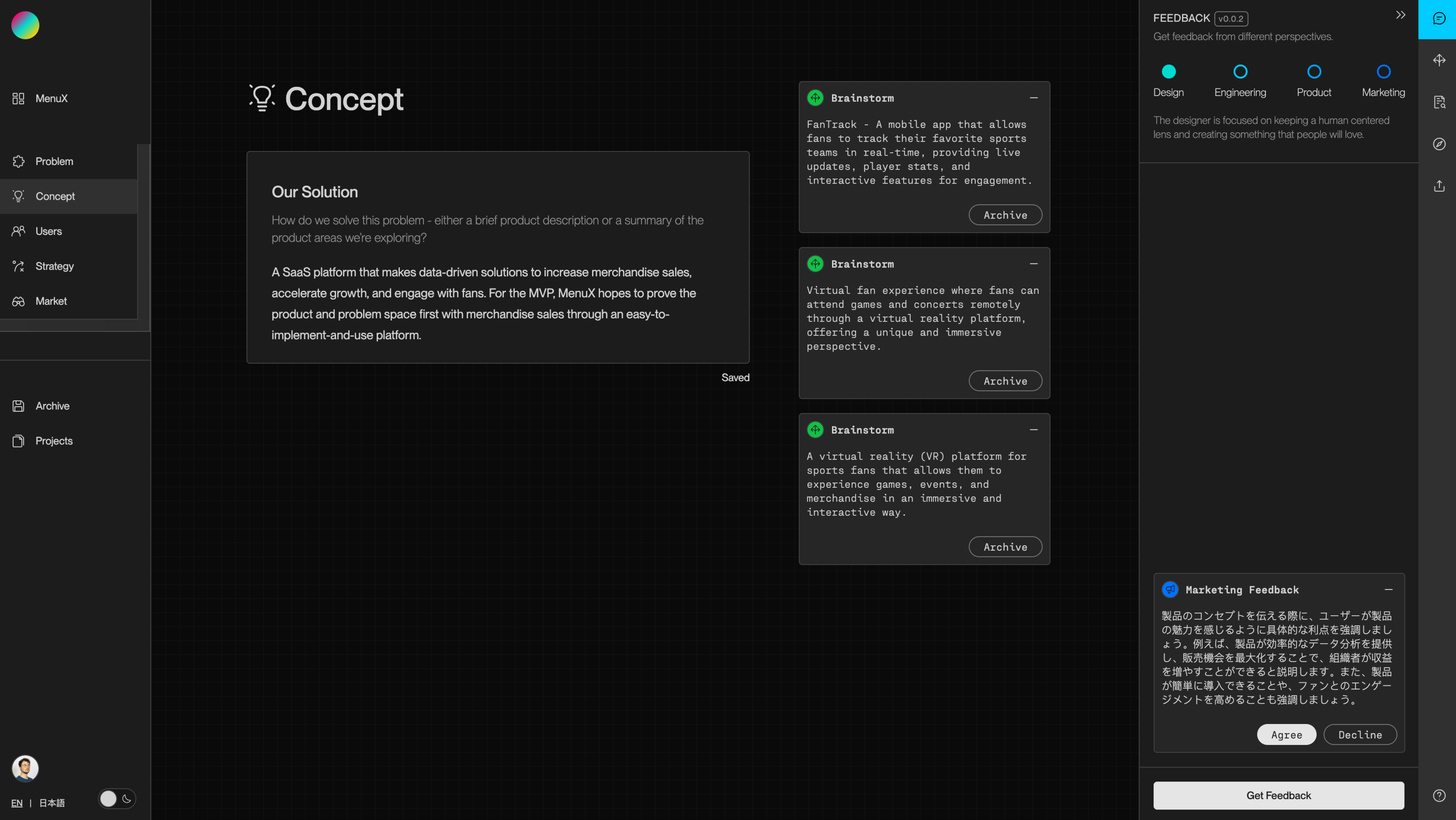
Task: Collapse the FanTrack Brainstorm card
Action: click(1034, 98)
